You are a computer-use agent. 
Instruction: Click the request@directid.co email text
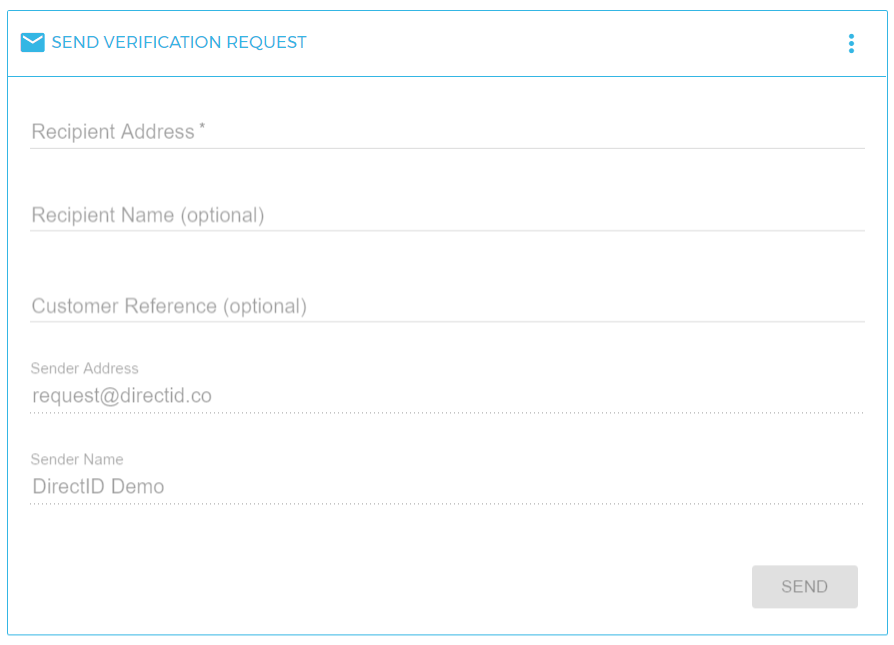[122, 396]
